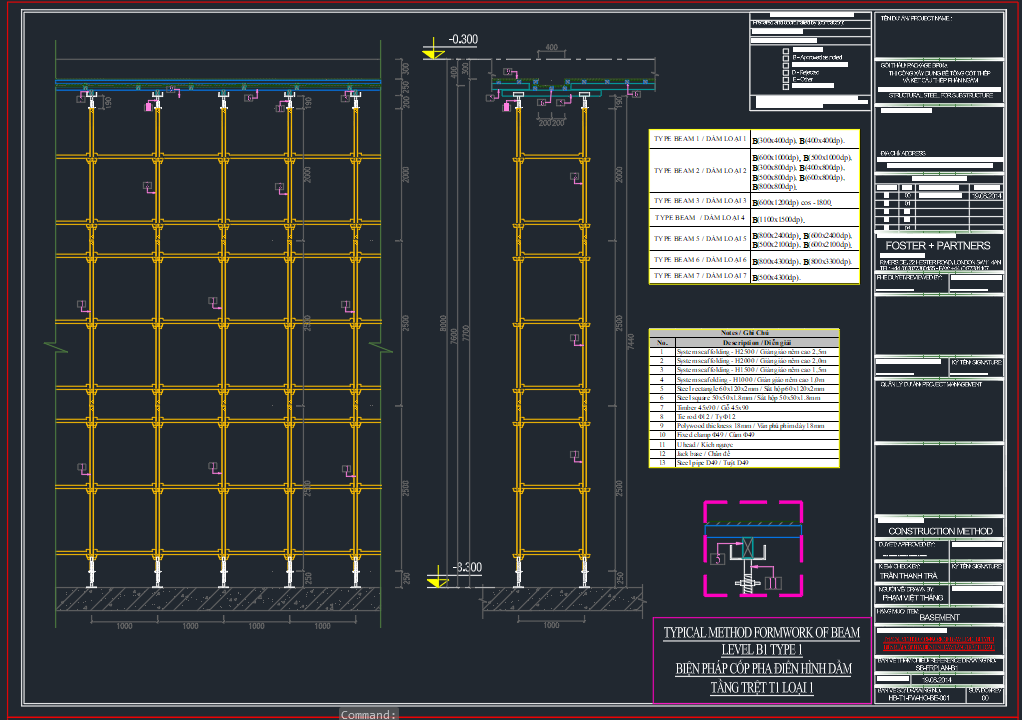Select the TYPE BEAM 1 table row
Screen dimensions: 1022x720
point(752,140)
